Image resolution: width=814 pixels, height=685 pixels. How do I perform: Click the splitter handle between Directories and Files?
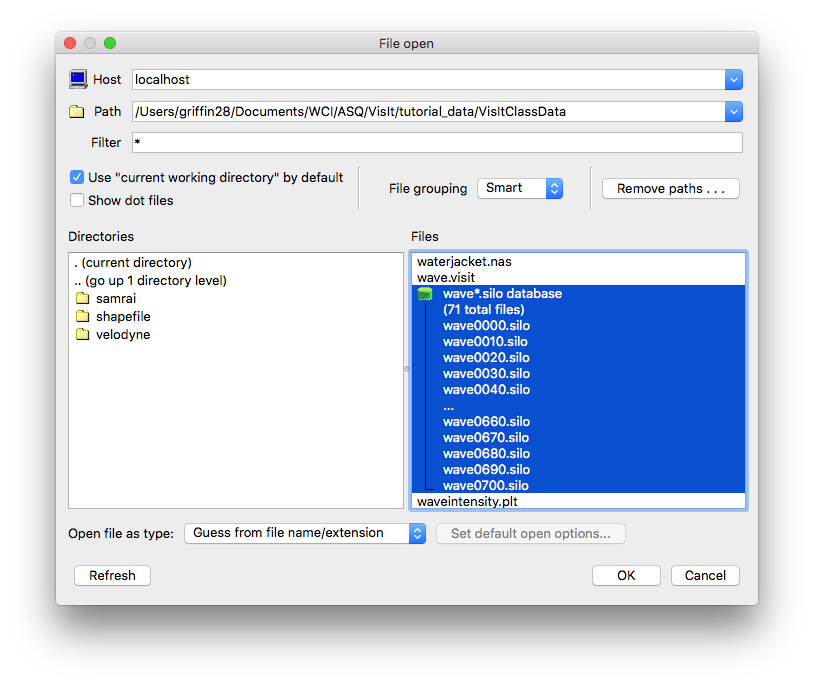(406, 369)
